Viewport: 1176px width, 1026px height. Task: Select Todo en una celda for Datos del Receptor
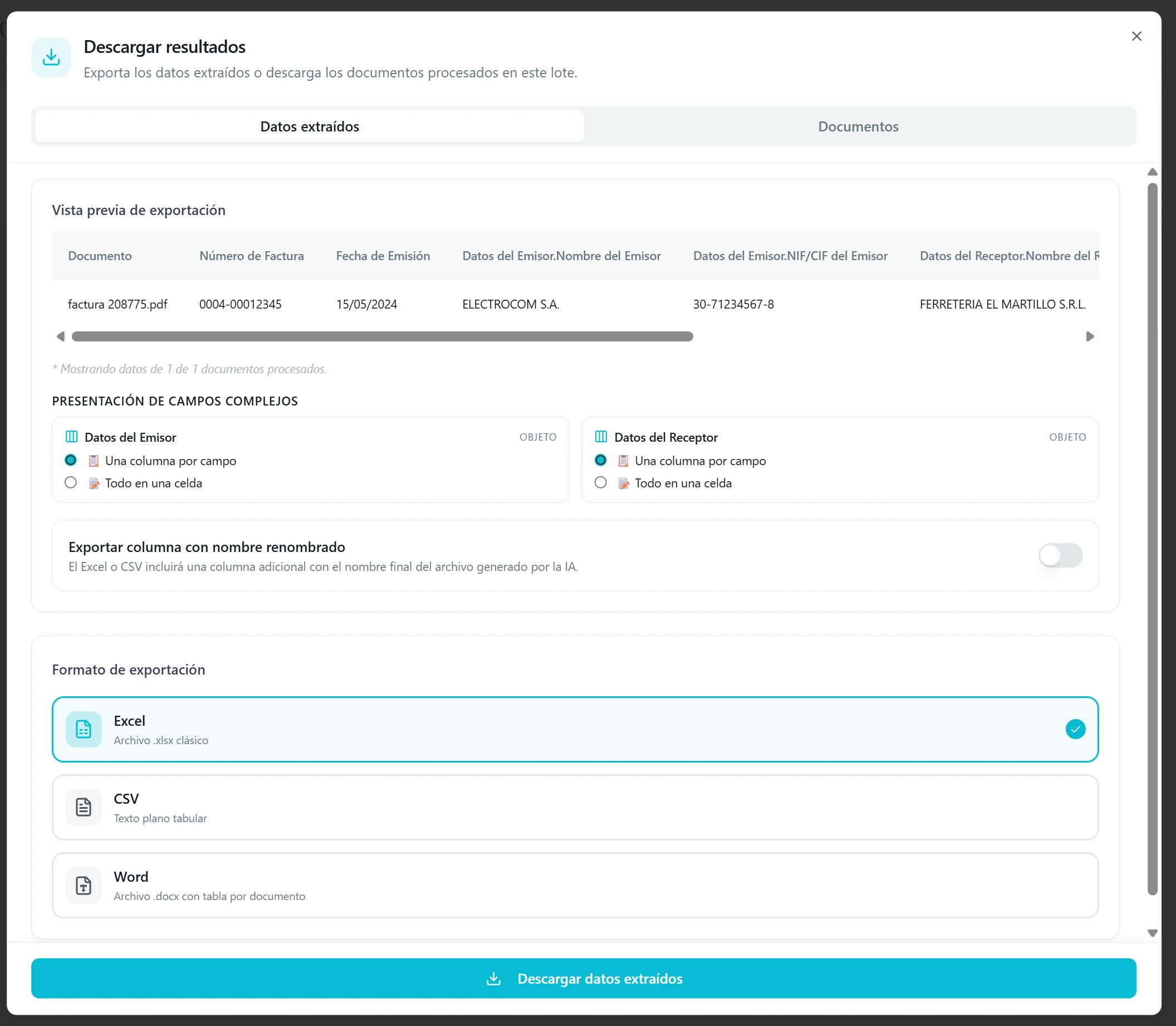click(600, 483)
